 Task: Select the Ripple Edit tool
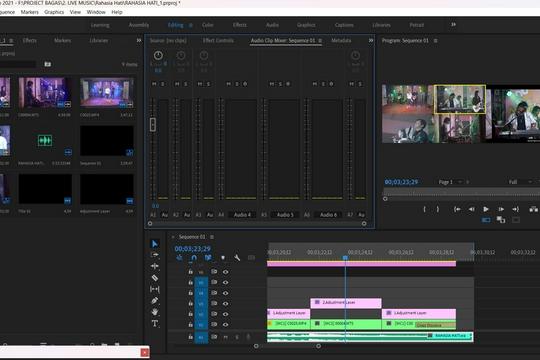pyautogui.click(x=155, y=266)
